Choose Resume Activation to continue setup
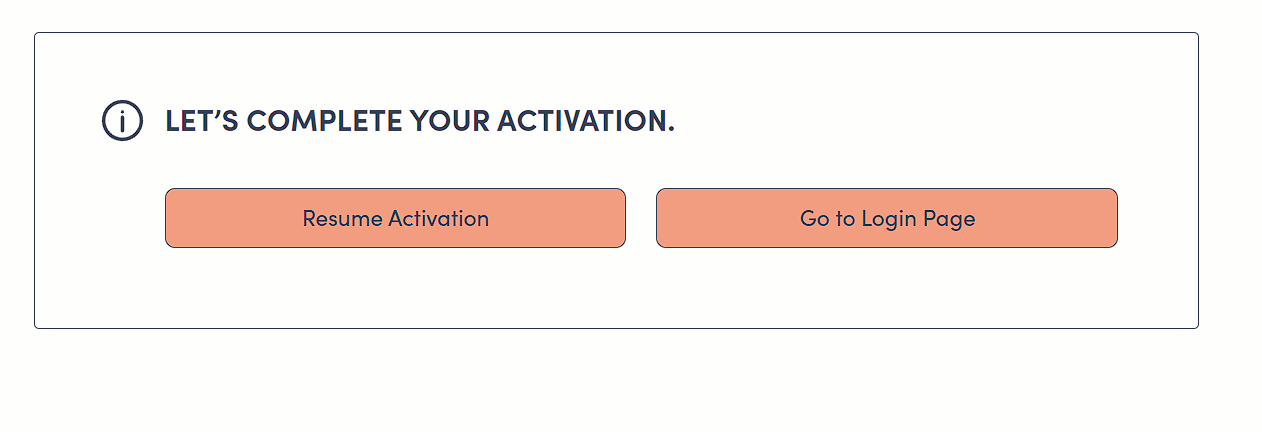The image size is (1262, 432). (395, 218)
